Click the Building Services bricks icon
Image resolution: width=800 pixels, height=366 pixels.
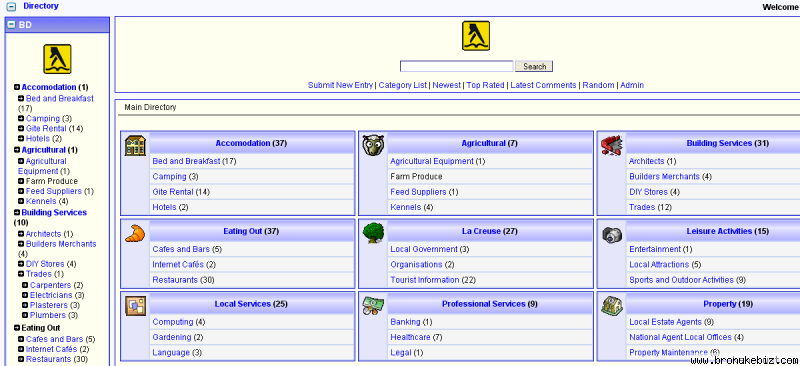(x=611, y=145)
